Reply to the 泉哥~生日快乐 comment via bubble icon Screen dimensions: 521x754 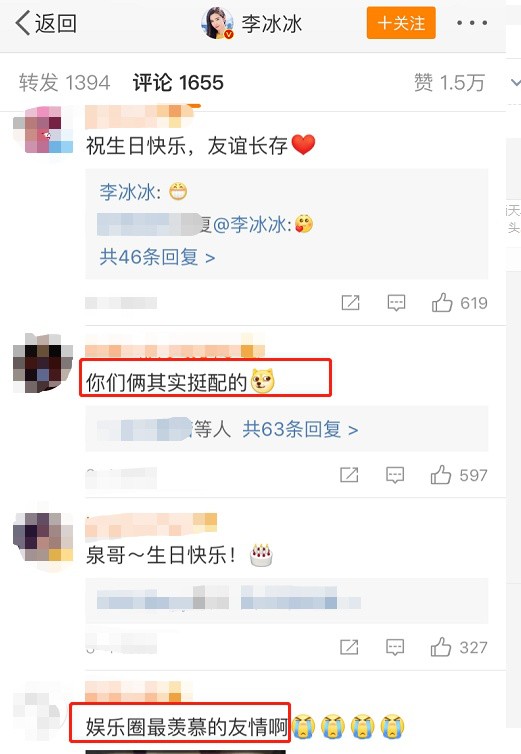tap(395, 647)
